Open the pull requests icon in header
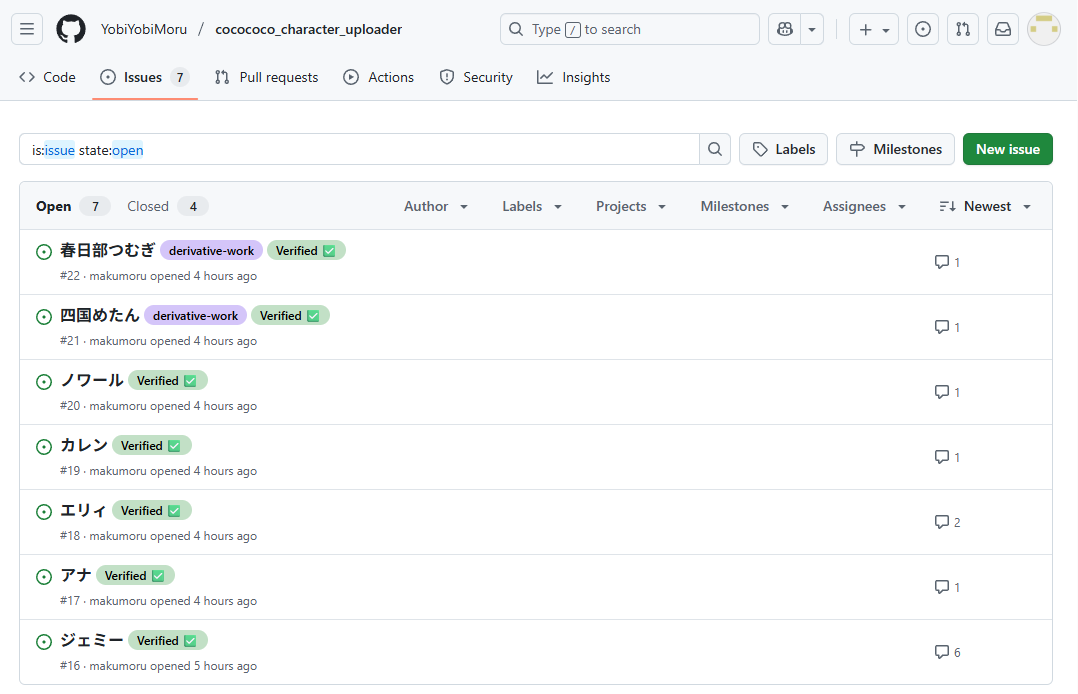1078x694 pixels. pos(962,29)
